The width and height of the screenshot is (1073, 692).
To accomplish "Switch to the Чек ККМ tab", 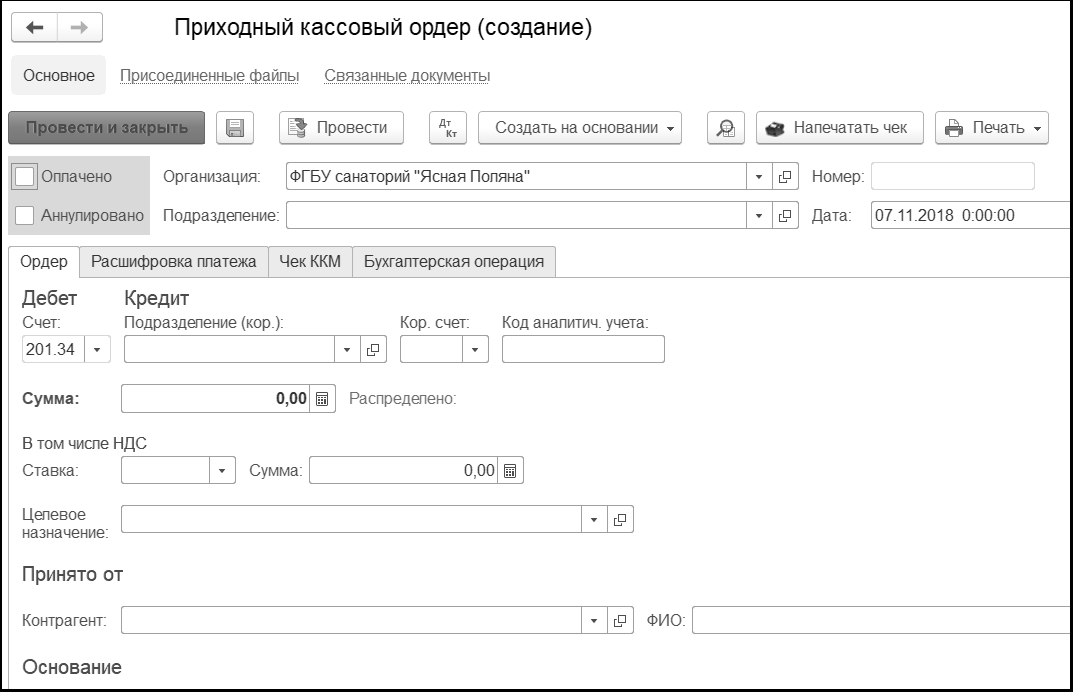I will pyautogui.click(x=310, y=261).
